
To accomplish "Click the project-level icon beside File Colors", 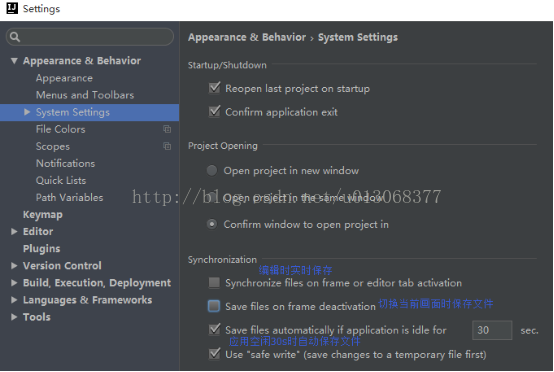I will click(x=167, y=129).
